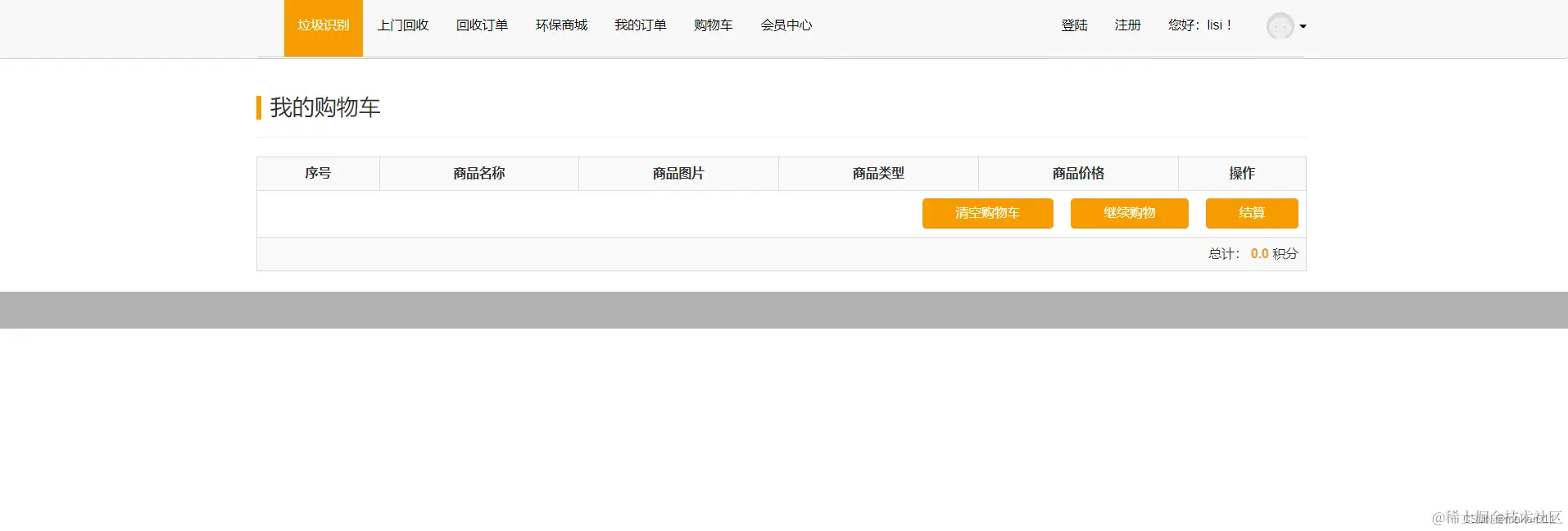This screenshot has height=531, width=1568.
Task: Click the user avatar icon
Action: [x=1280, y=26]
